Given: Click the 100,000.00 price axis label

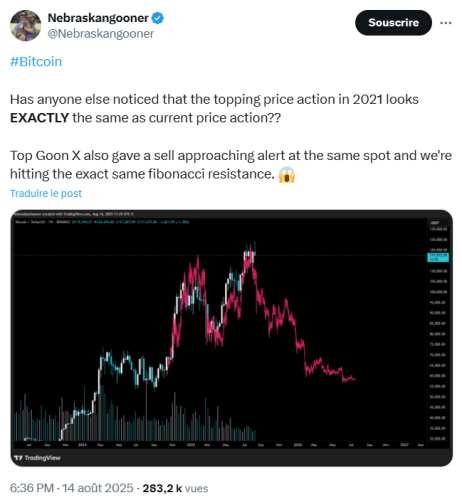Looking at the screenshot, I should (438, 292).
